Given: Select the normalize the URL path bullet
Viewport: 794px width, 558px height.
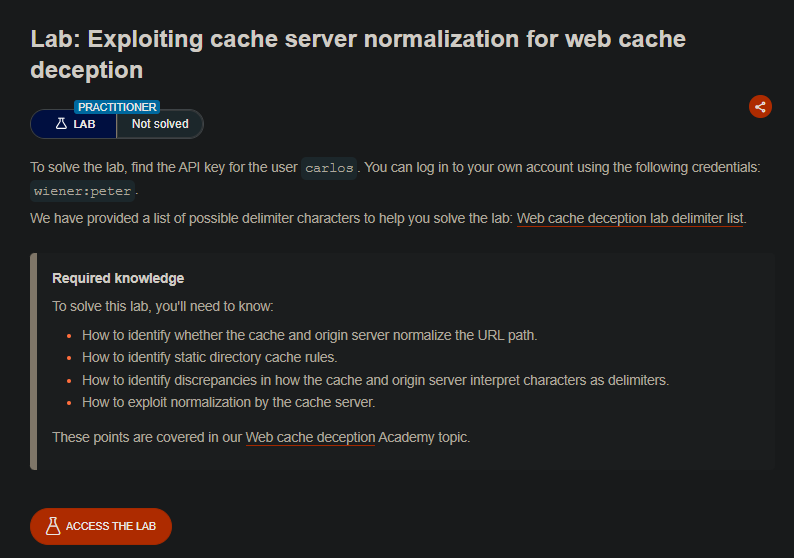Looking at the screenshot, I should [x=309, y=335].
